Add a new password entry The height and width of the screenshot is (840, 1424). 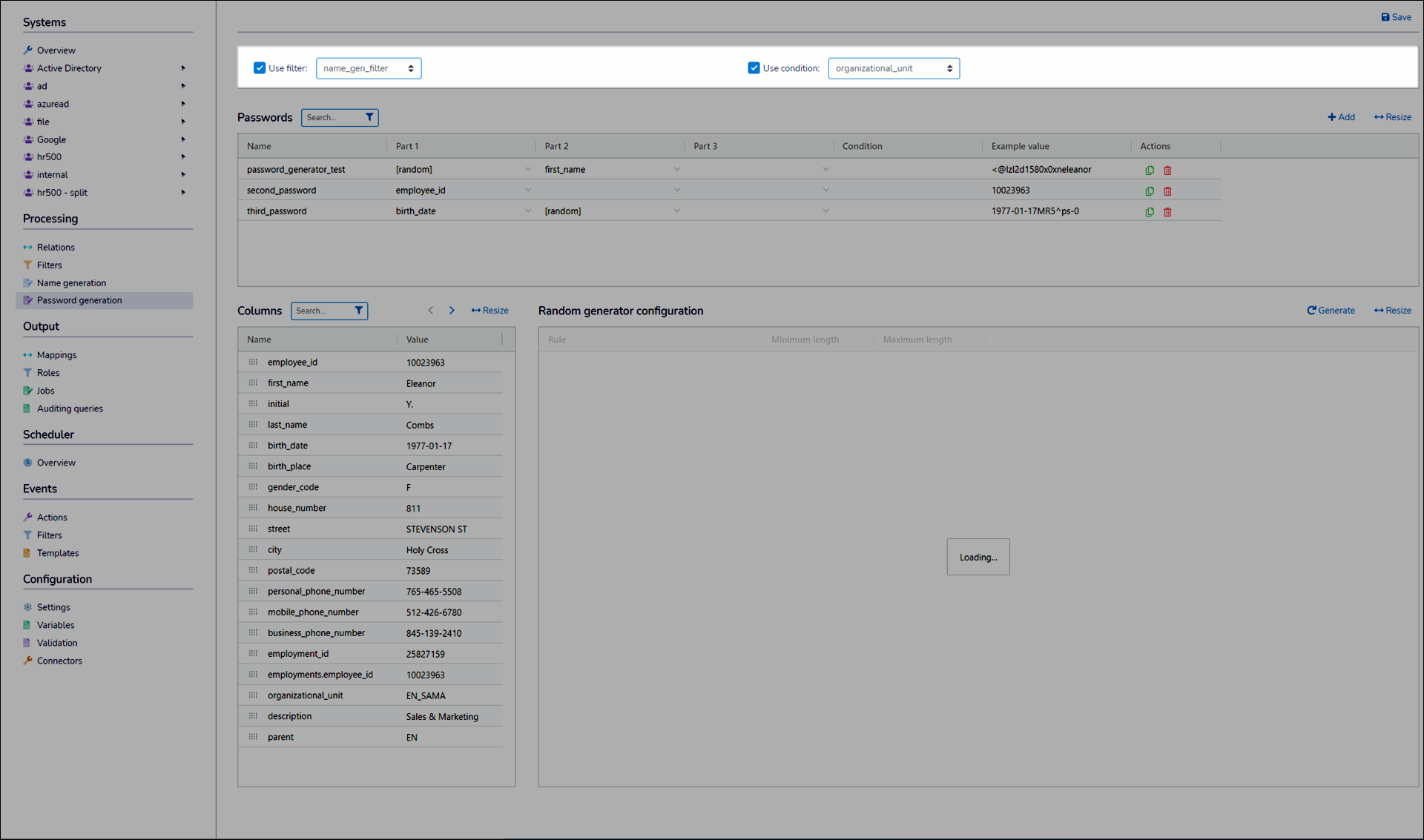pos(1341,117)
